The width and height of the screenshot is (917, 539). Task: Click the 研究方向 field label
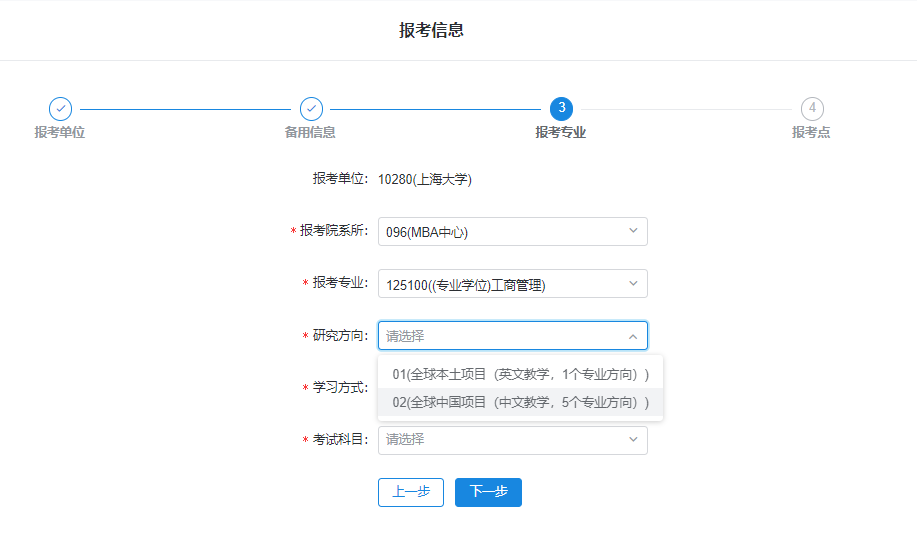(x=340, y=336)
